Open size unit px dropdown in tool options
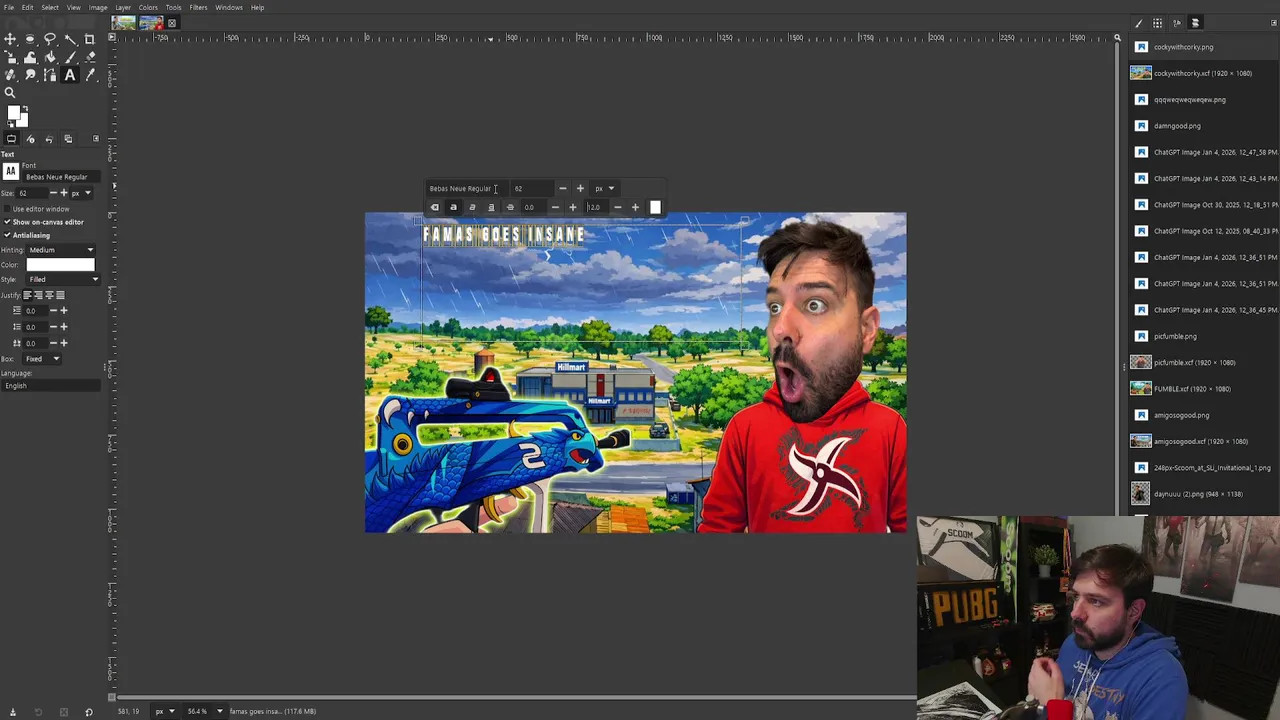 [81, 193]
